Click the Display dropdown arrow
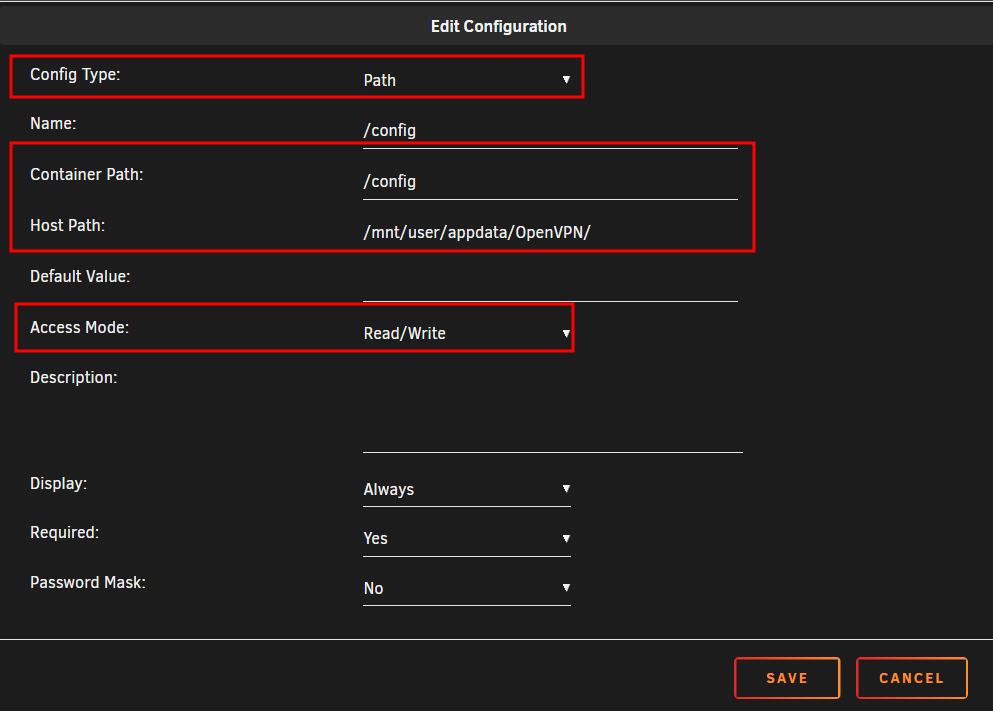 click(x=566, y=489)
